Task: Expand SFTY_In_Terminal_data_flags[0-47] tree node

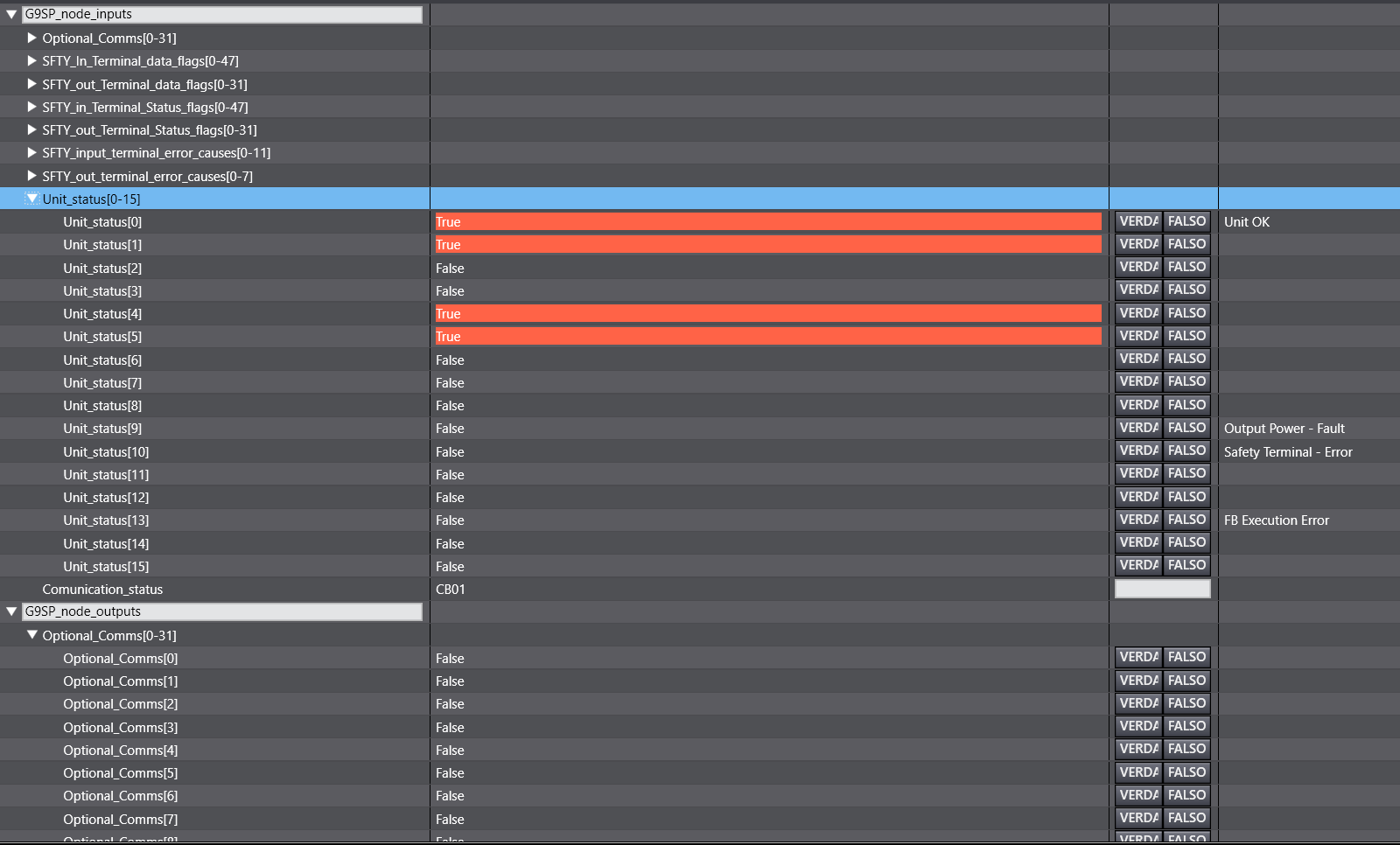Action: tap(31, 60)
